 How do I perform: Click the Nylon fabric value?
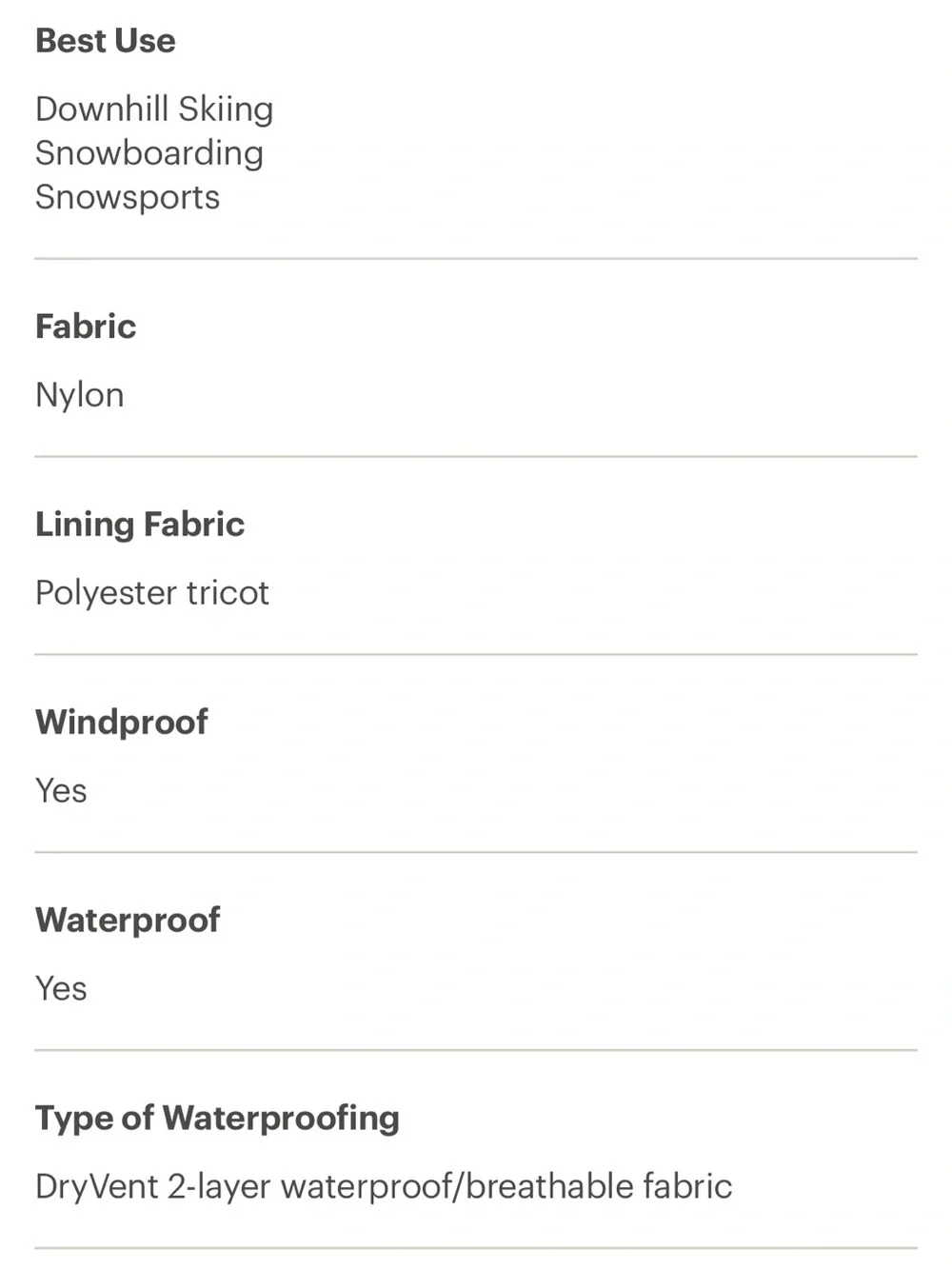click(80, 395)
